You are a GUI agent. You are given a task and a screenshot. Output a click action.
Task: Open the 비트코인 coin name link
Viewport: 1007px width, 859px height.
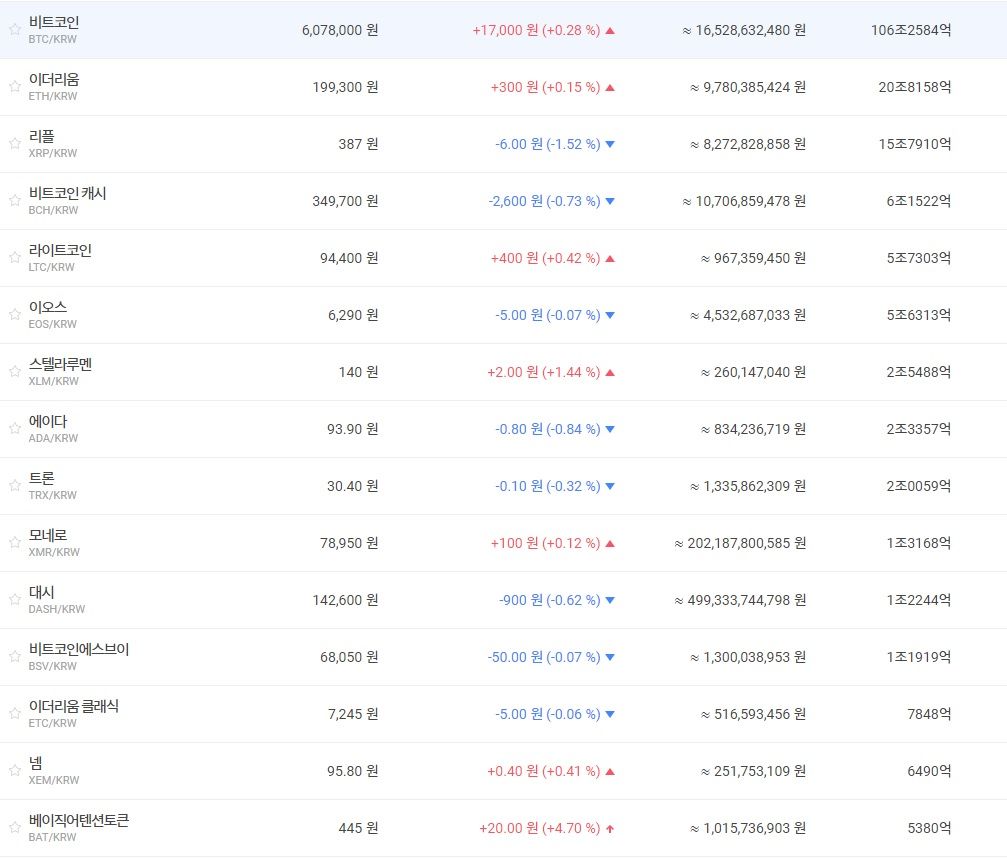pyautogui.click(x=54, y=22)
